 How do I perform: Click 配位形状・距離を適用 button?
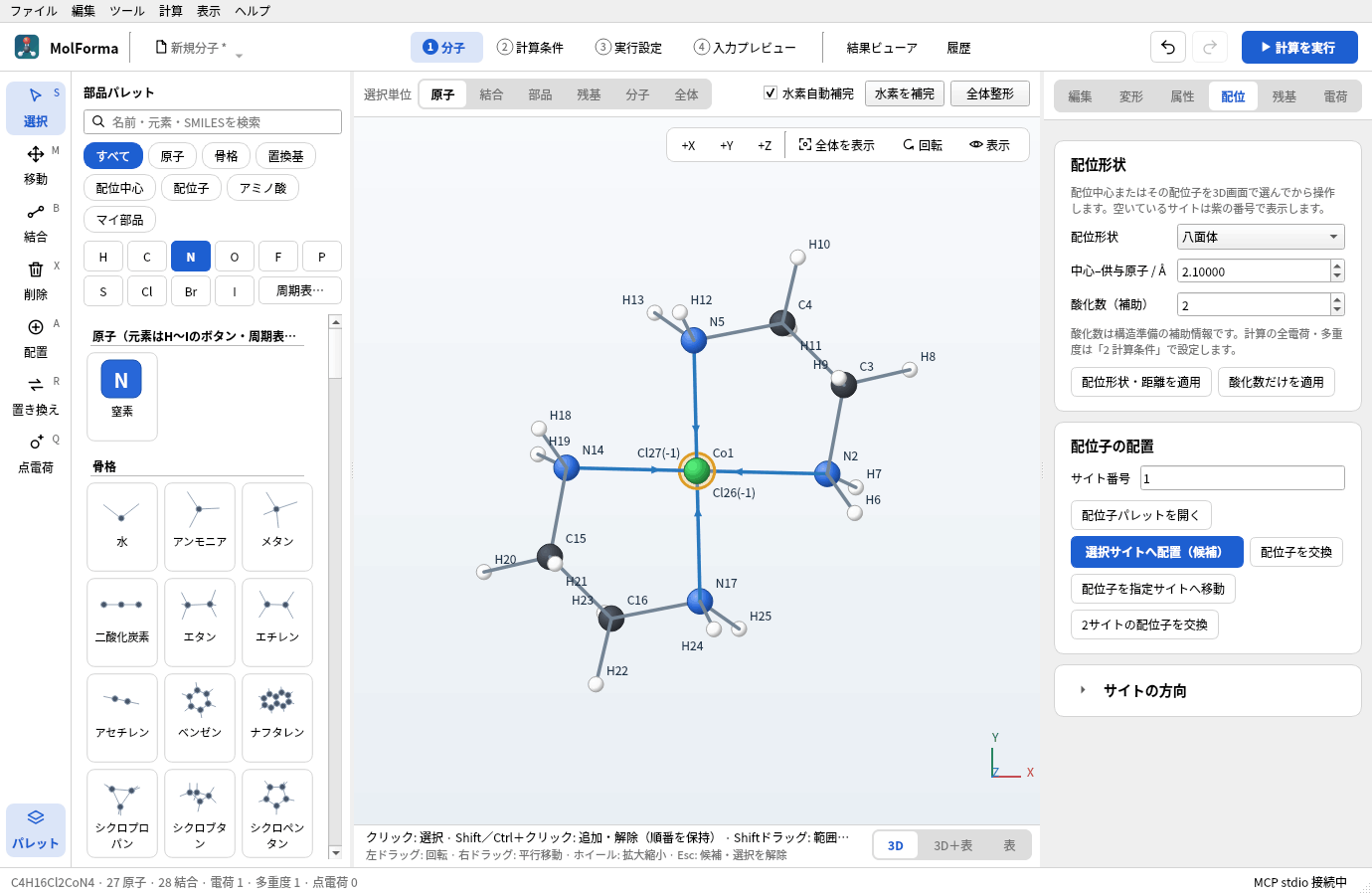click(1141, 382)
